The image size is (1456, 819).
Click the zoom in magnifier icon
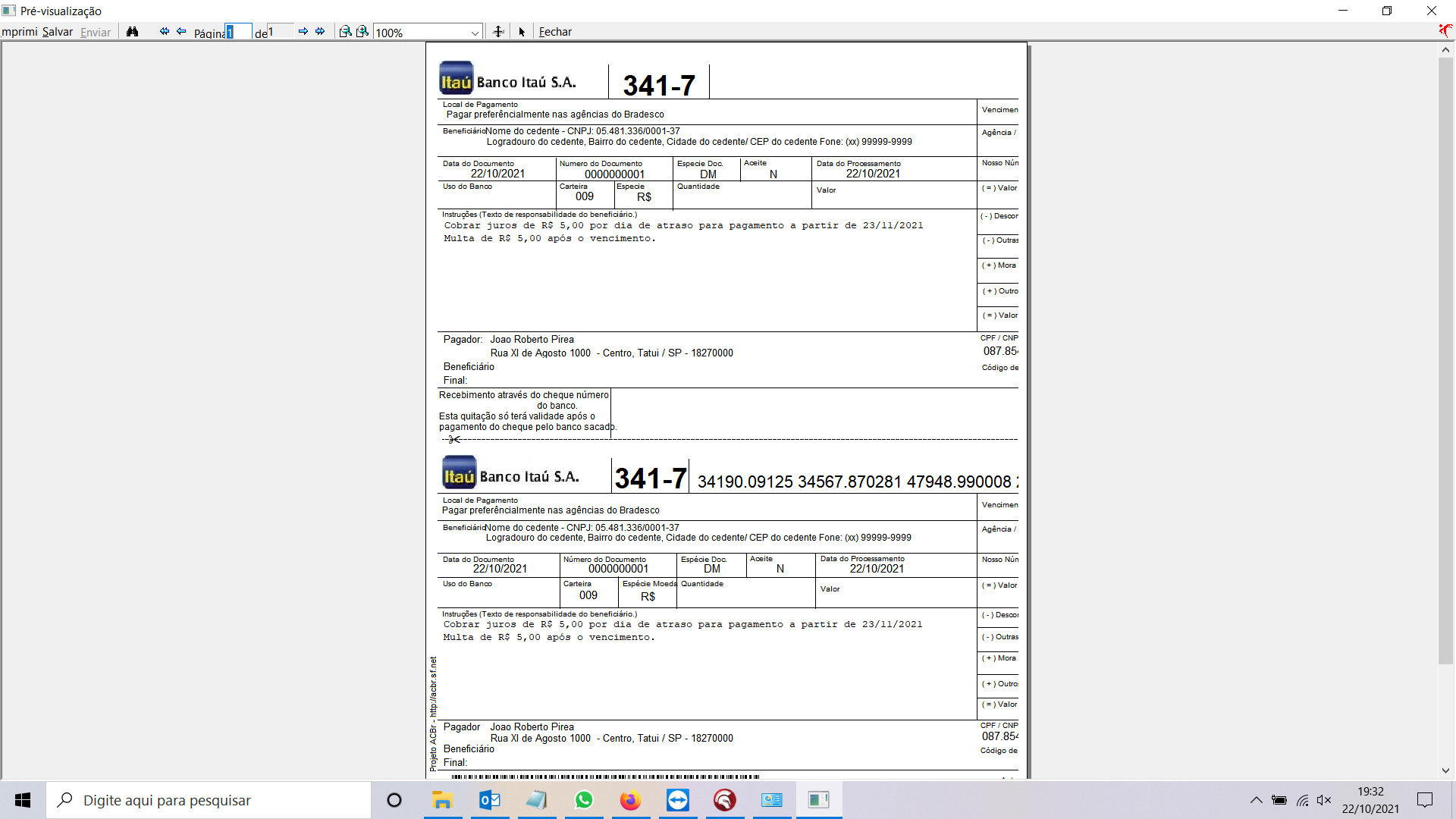pyautogui.click(x=362, y=31)
